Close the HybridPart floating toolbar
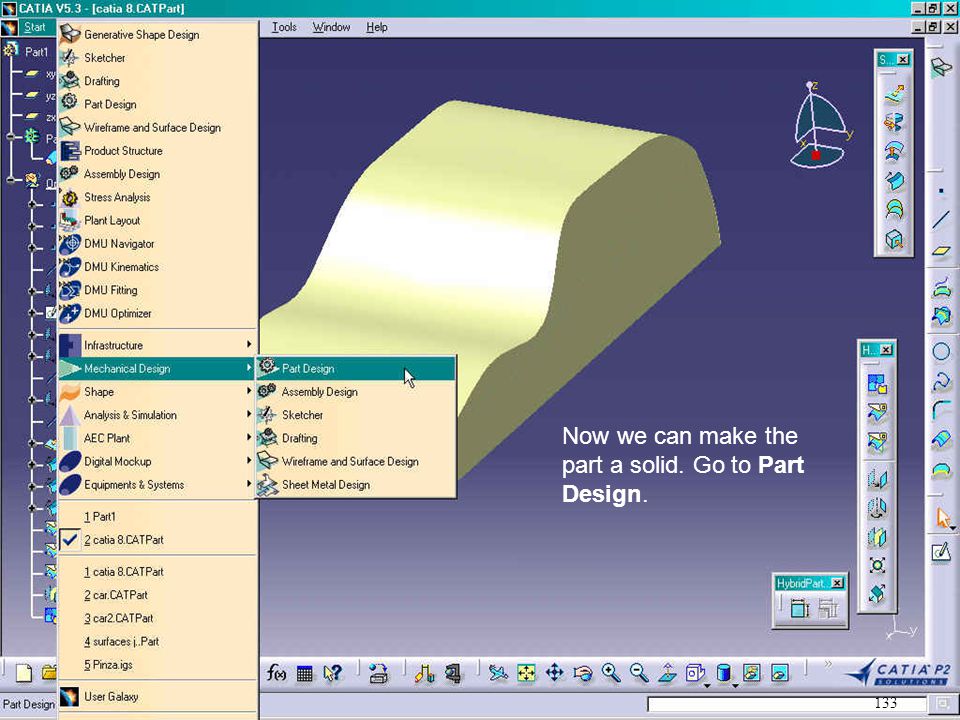 tap(837, 583)
